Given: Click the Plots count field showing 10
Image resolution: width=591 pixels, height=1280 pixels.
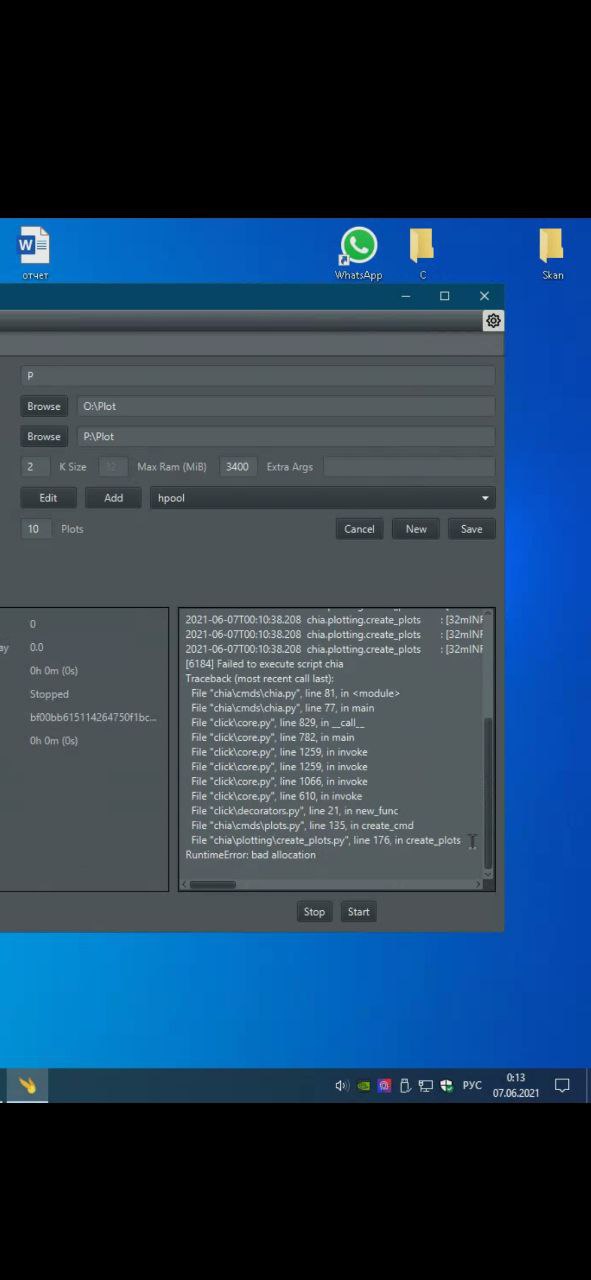Looking at the screenshot, I should (x=35, y=529).
